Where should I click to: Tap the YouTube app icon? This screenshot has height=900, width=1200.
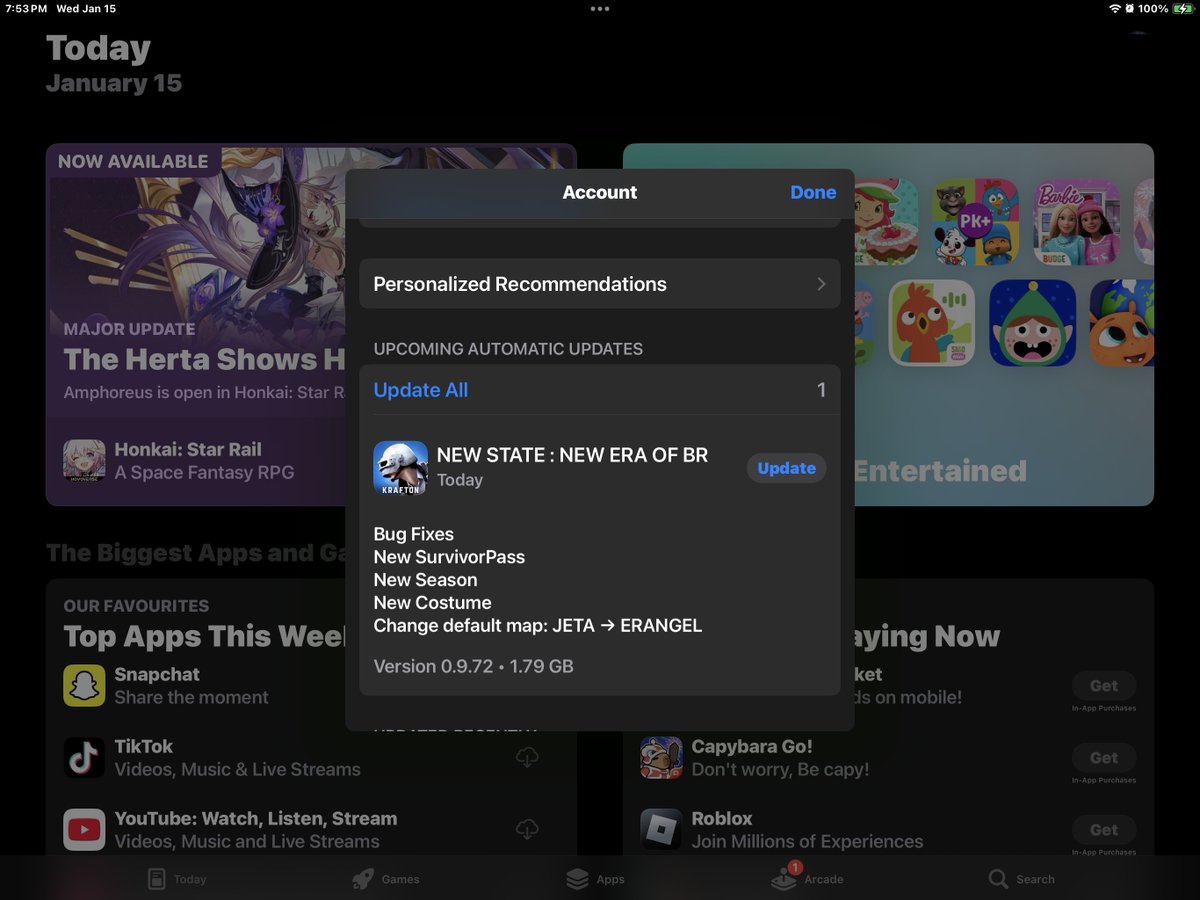[x=84, y=830]
